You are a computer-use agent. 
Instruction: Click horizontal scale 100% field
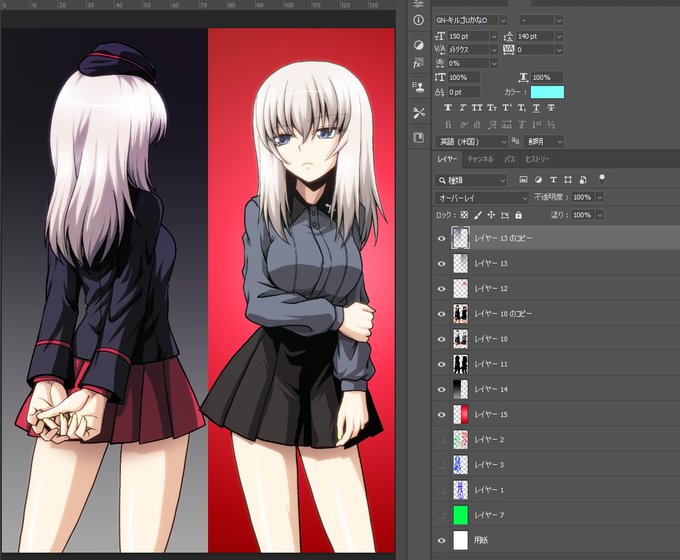coord(547,78)
